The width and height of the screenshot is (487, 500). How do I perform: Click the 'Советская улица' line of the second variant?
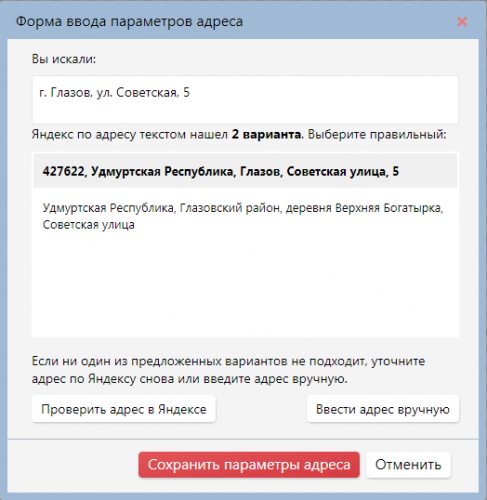pyautogui.click(x=88, y=225)
